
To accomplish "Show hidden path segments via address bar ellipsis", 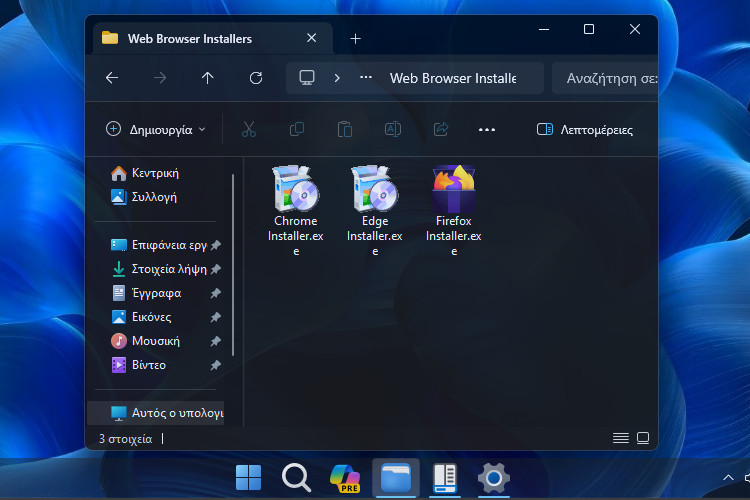I will (x=366, y=77).
